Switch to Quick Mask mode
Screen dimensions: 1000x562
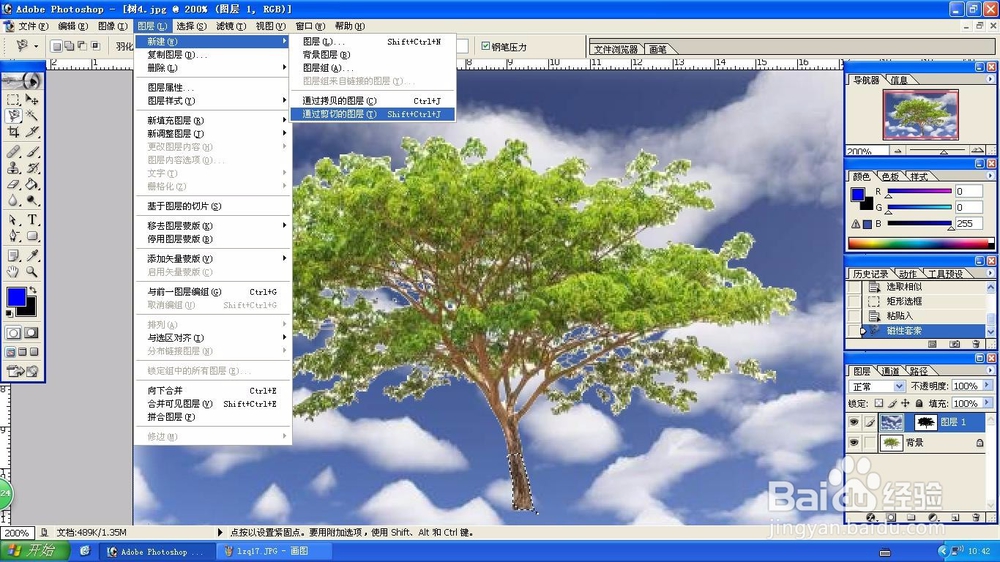click(31, 333)
